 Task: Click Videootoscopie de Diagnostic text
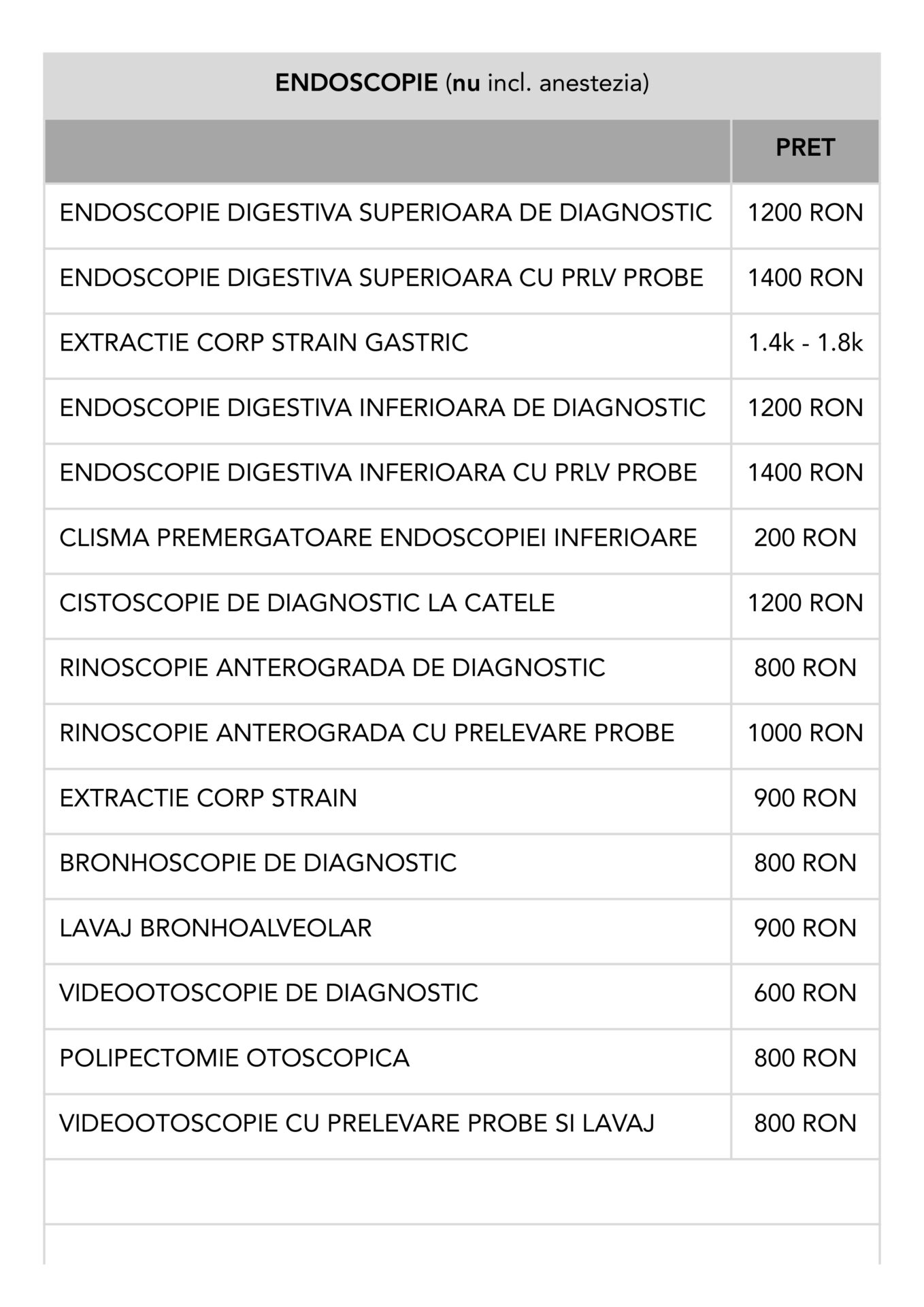tap(269, 993)
